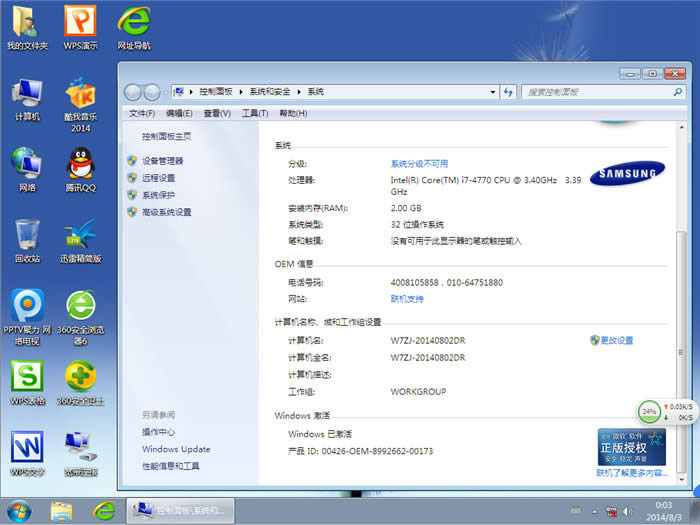The width and height of the screenshot is (700, 525).
Task: Open the 联机支持 website link
Action: pyautogui.click(x=407, y=299)
